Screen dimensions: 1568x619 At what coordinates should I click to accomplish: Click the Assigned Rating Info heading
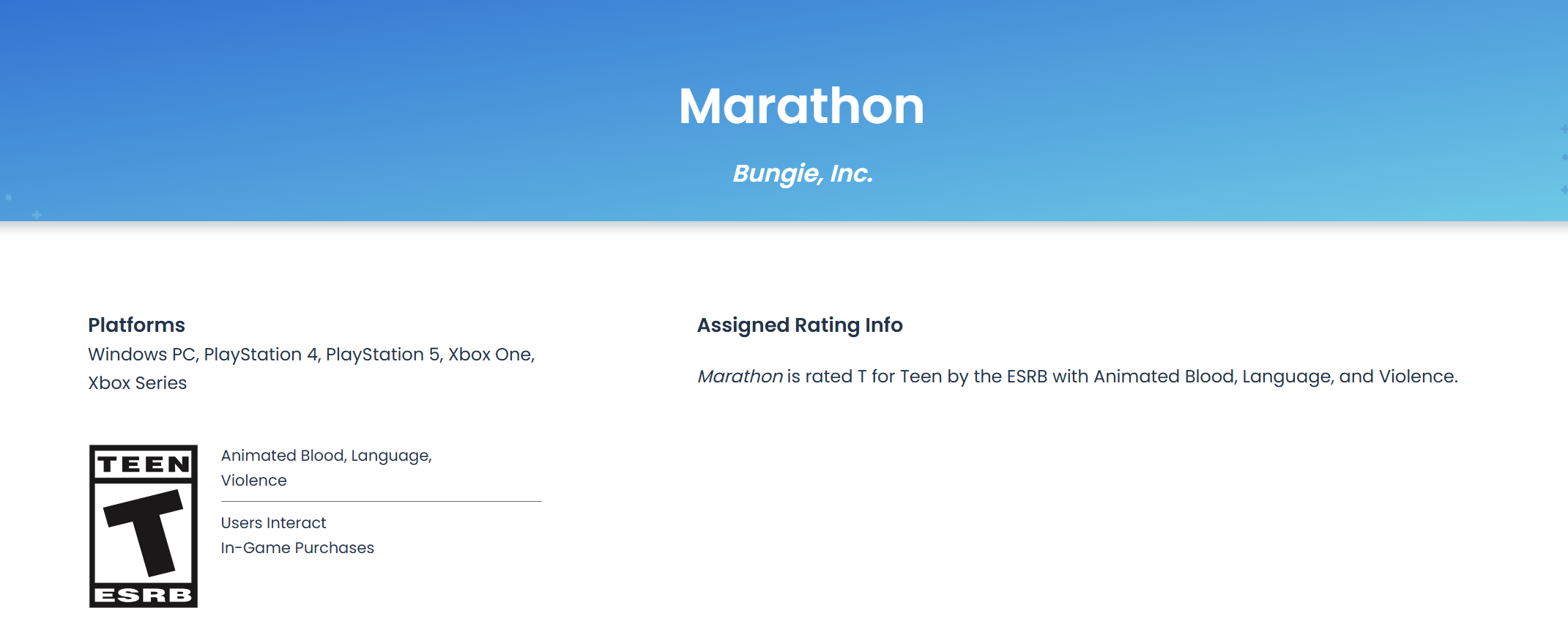(800, 325)
